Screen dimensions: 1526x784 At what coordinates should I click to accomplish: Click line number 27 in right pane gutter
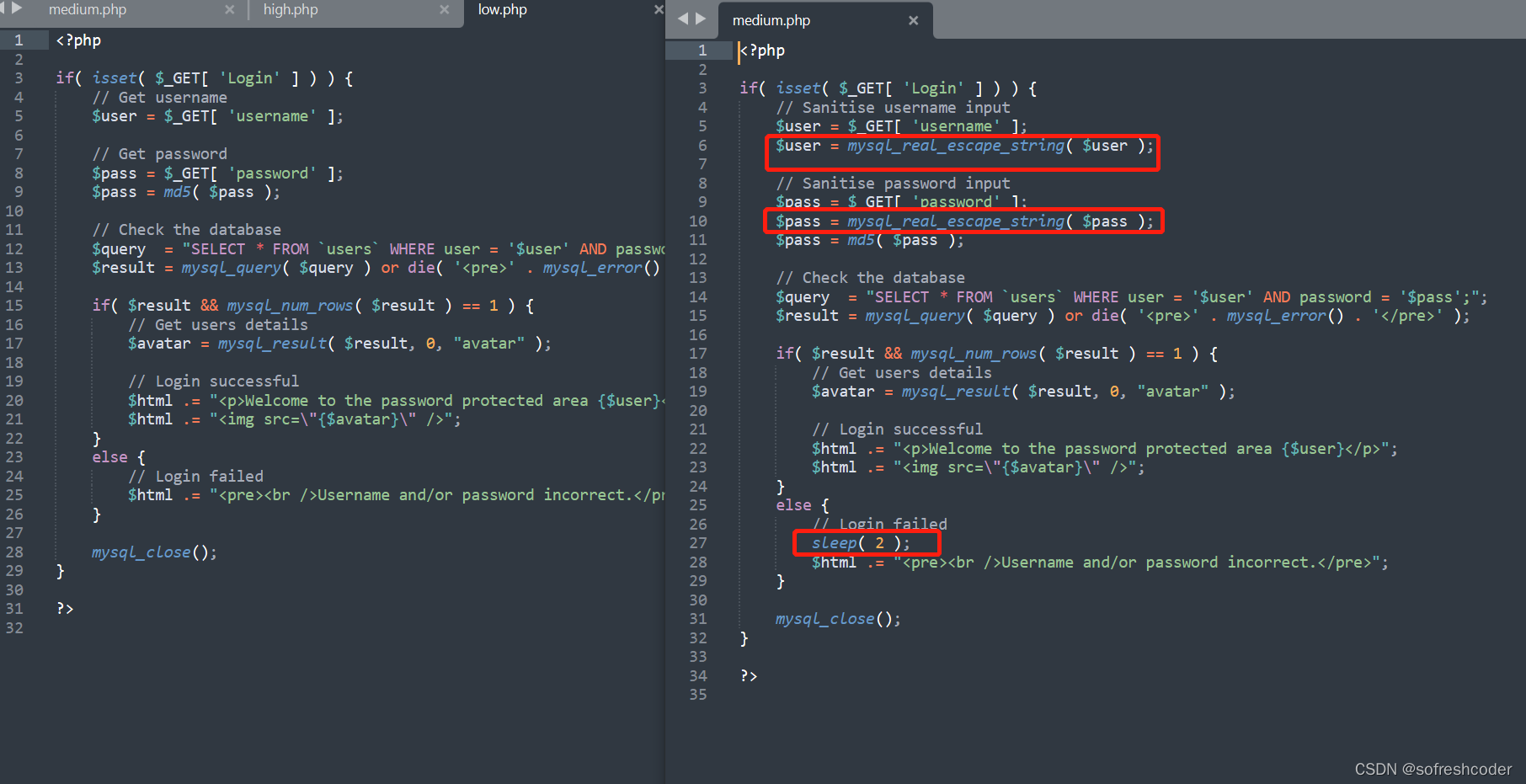[x=698, y=543]
